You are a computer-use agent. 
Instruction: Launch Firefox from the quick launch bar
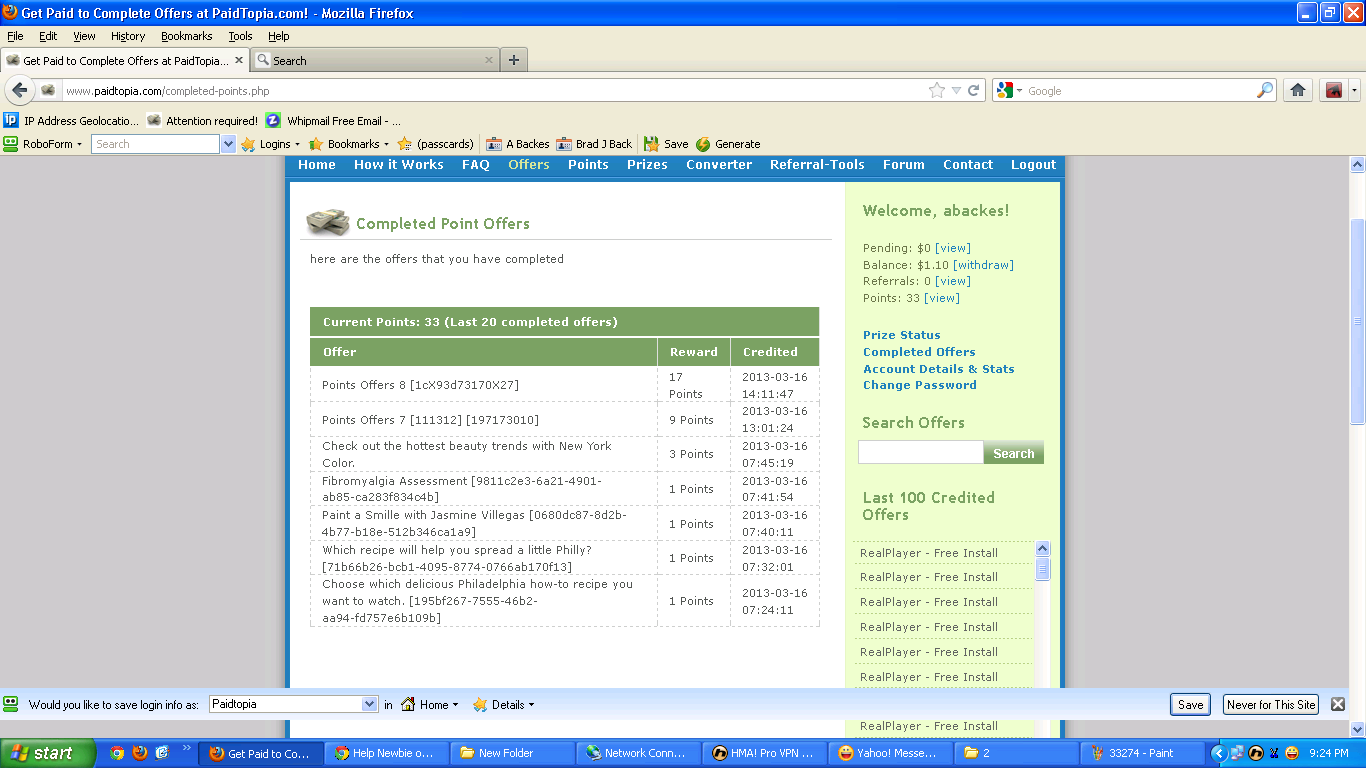(140, 753)
